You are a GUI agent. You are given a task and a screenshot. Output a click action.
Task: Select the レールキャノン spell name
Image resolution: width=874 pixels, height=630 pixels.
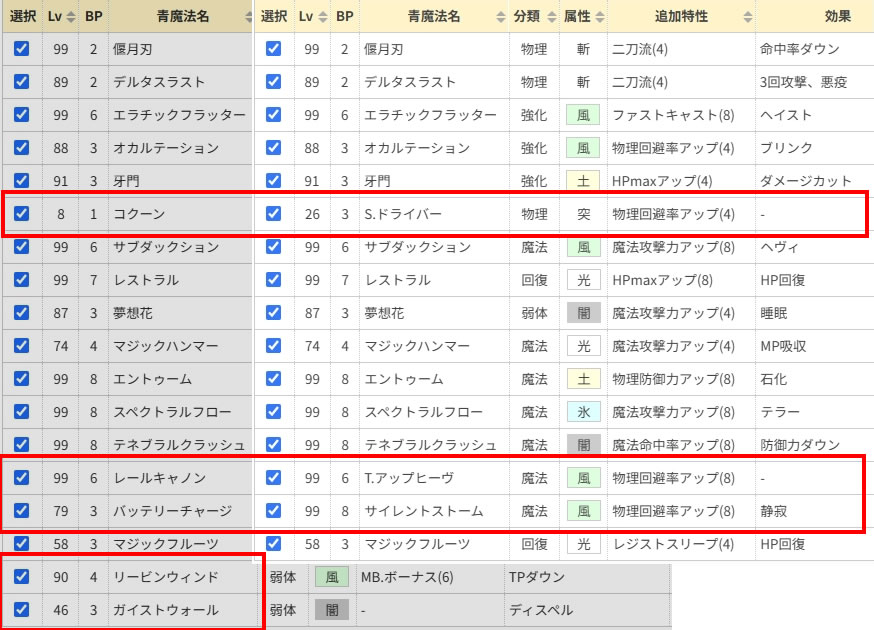pos(158,478)
